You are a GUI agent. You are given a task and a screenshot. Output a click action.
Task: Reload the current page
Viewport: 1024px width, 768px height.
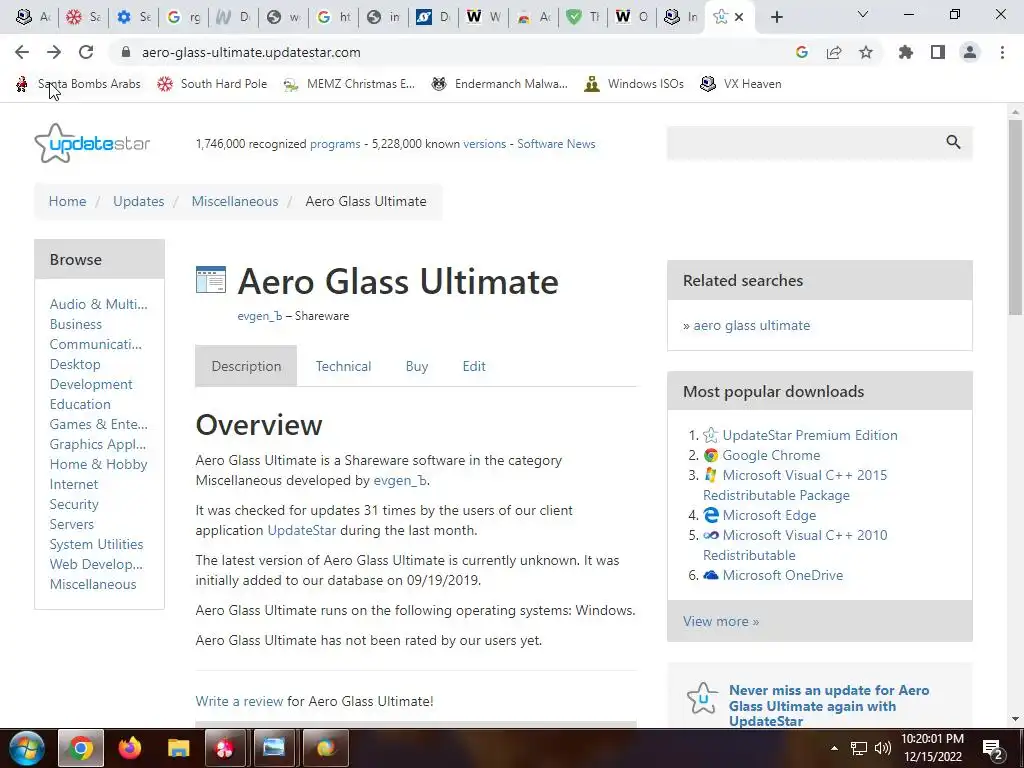(86, 52)
